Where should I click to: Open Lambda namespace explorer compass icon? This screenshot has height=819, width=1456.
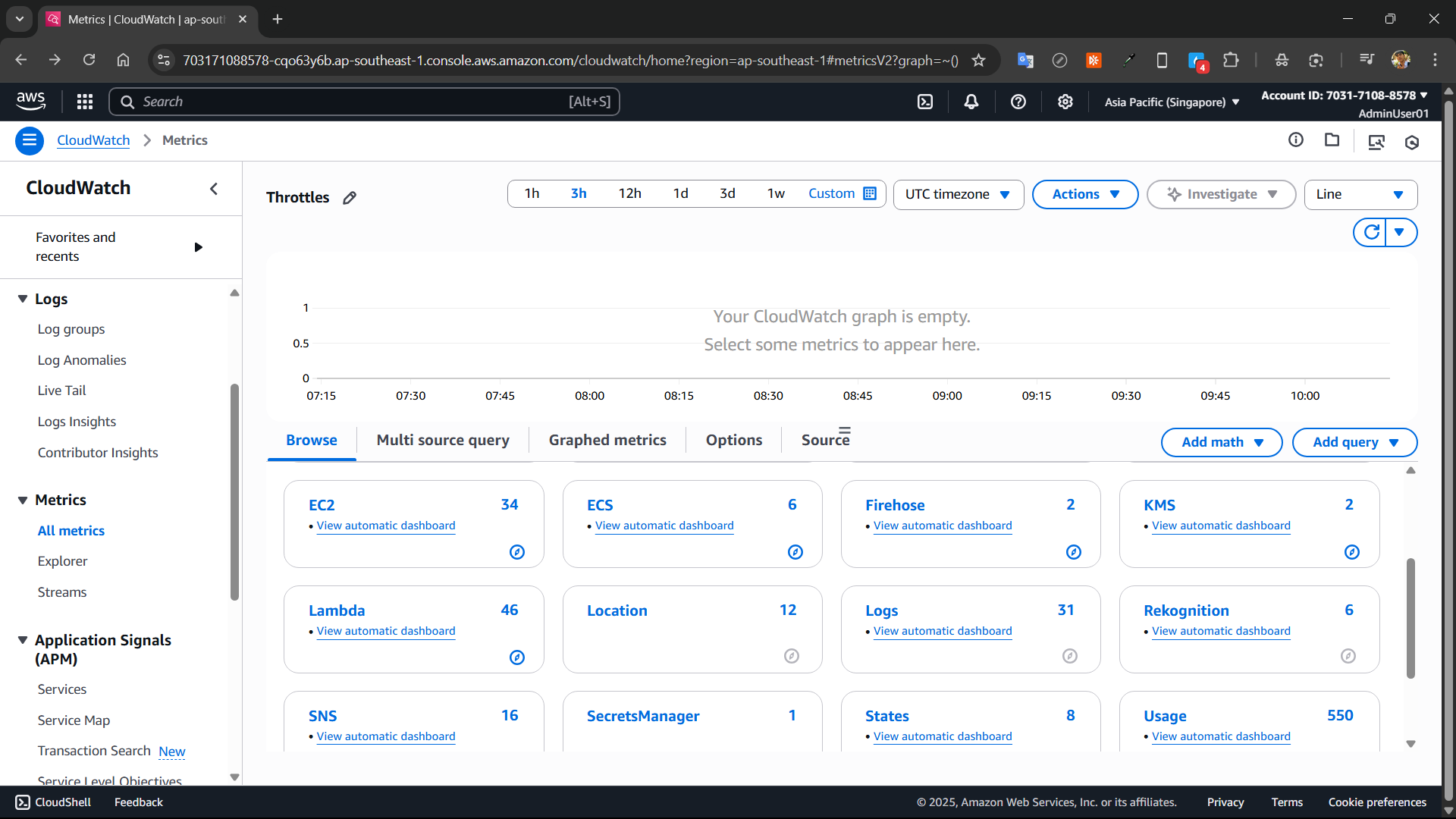coord(517,657)
